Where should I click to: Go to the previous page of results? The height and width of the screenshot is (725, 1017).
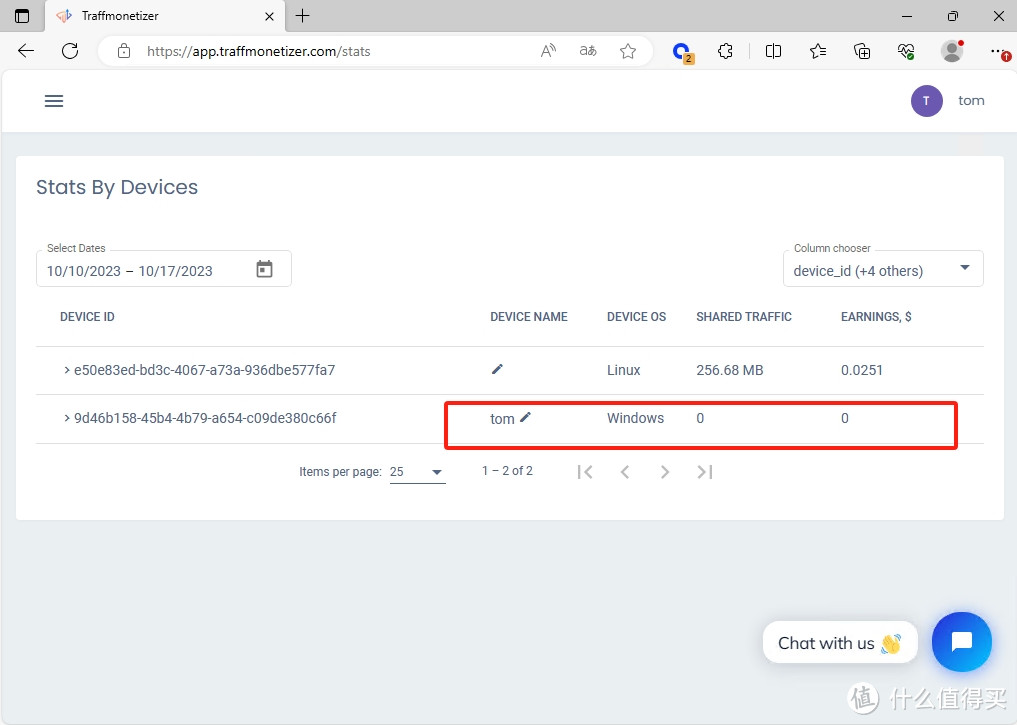[x=625, y=472]
